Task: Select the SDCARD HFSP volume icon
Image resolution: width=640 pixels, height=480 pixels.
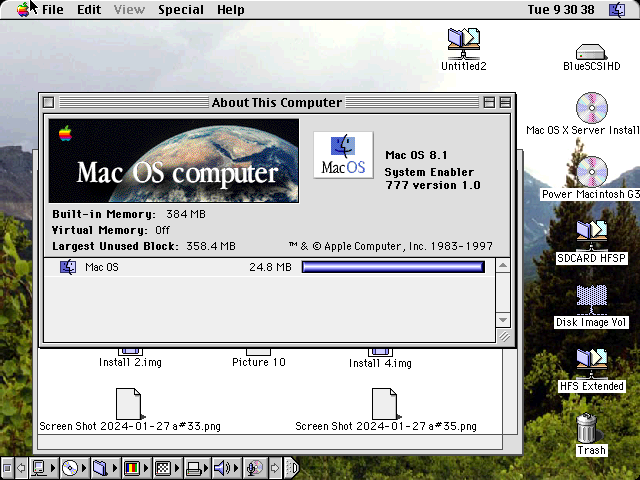Action: click(591, 236)
